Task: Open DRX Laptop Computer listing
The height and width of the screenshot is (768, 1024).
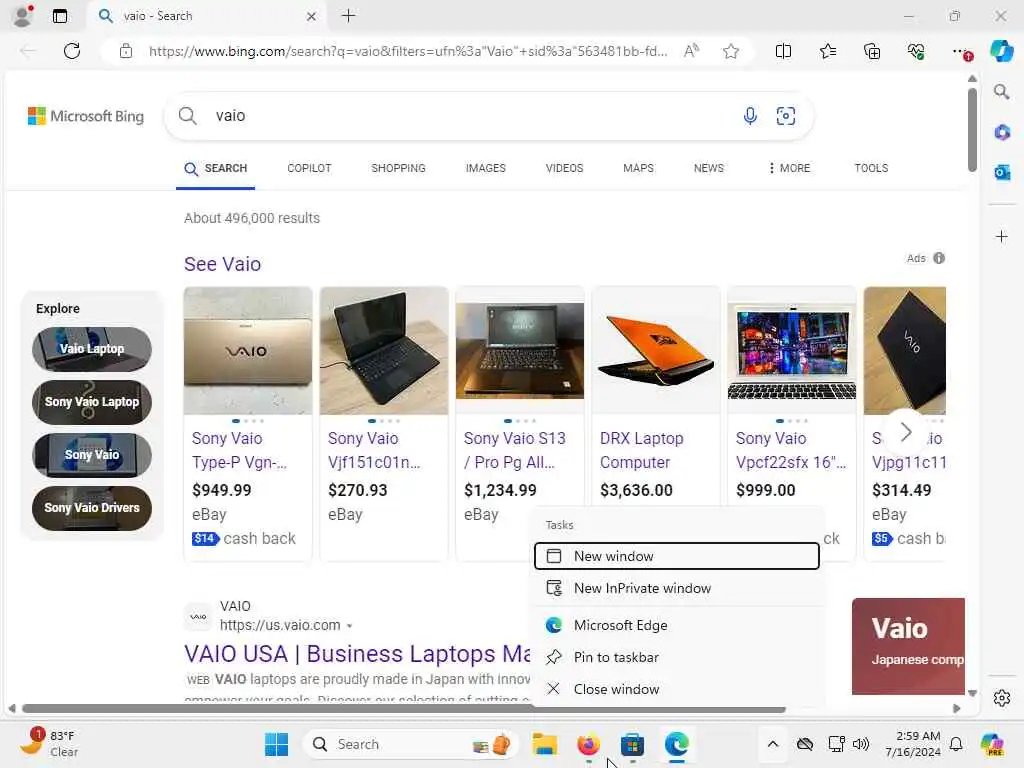Action: tap(641, 451)
